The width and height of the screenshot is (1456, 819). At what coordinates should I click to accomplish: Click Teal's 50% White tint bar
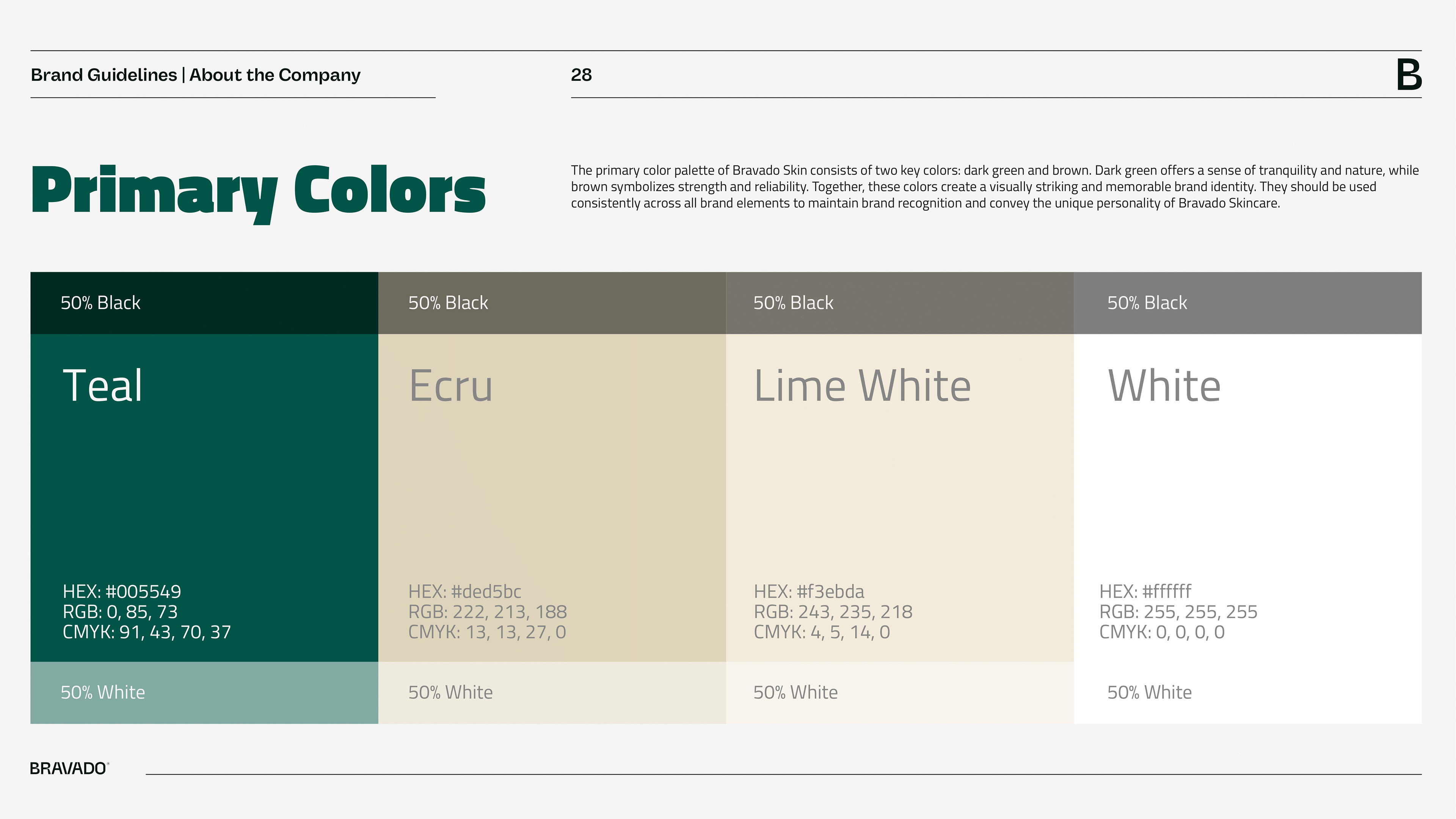(204, 692)
